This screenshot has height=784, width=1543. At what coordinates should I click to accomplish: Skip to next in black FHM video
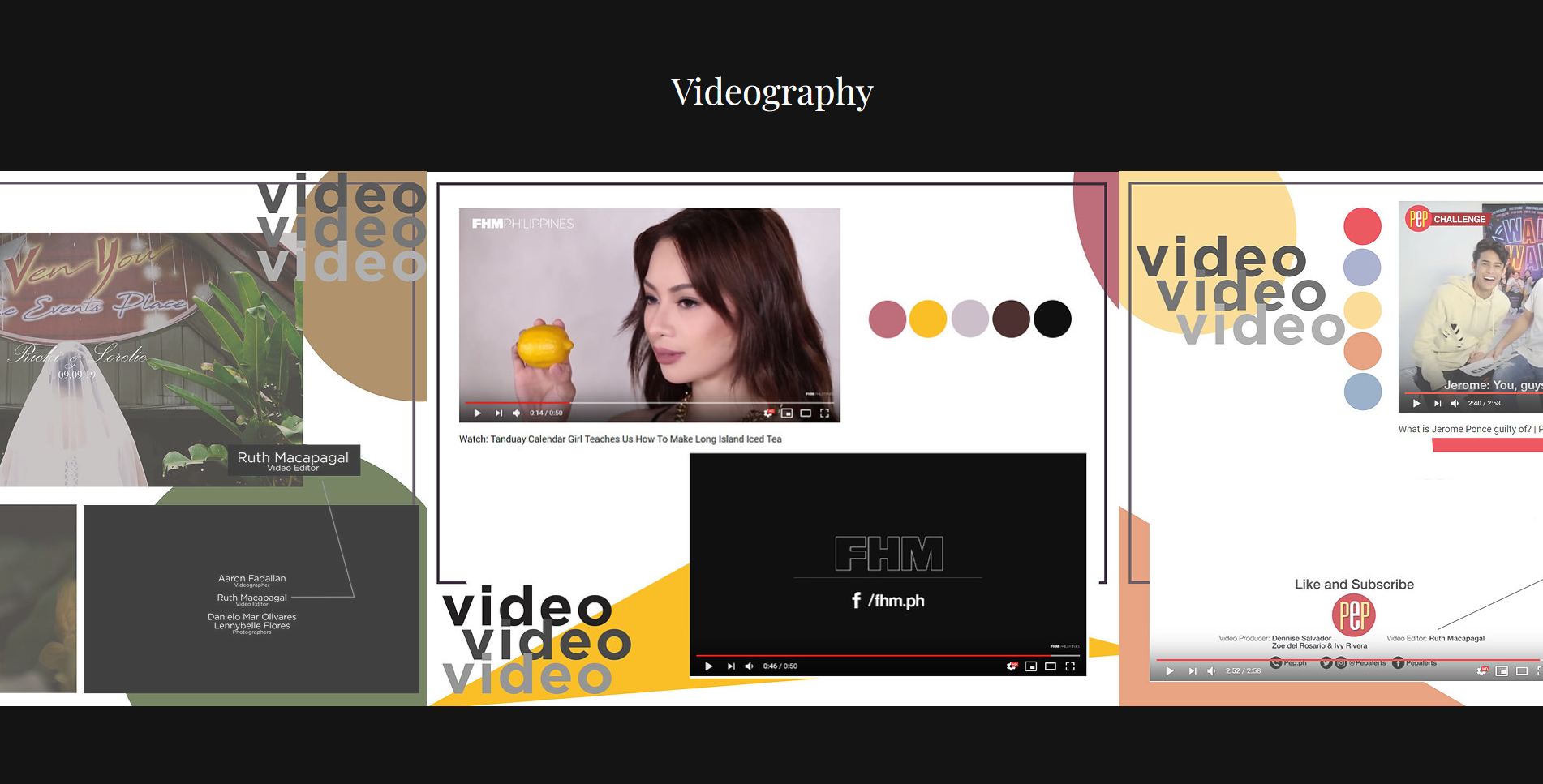coord(730,666)
